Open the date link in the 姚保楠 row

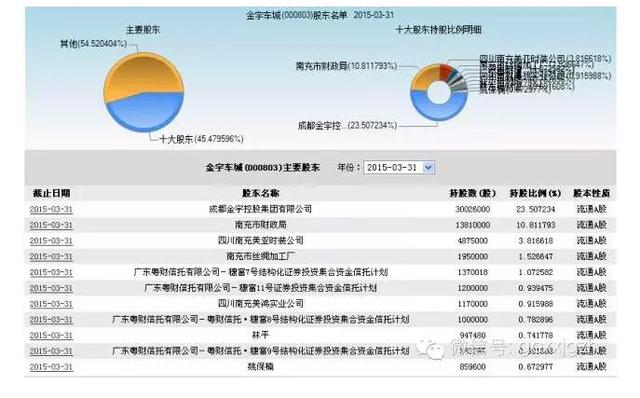[x=51, y=367]
